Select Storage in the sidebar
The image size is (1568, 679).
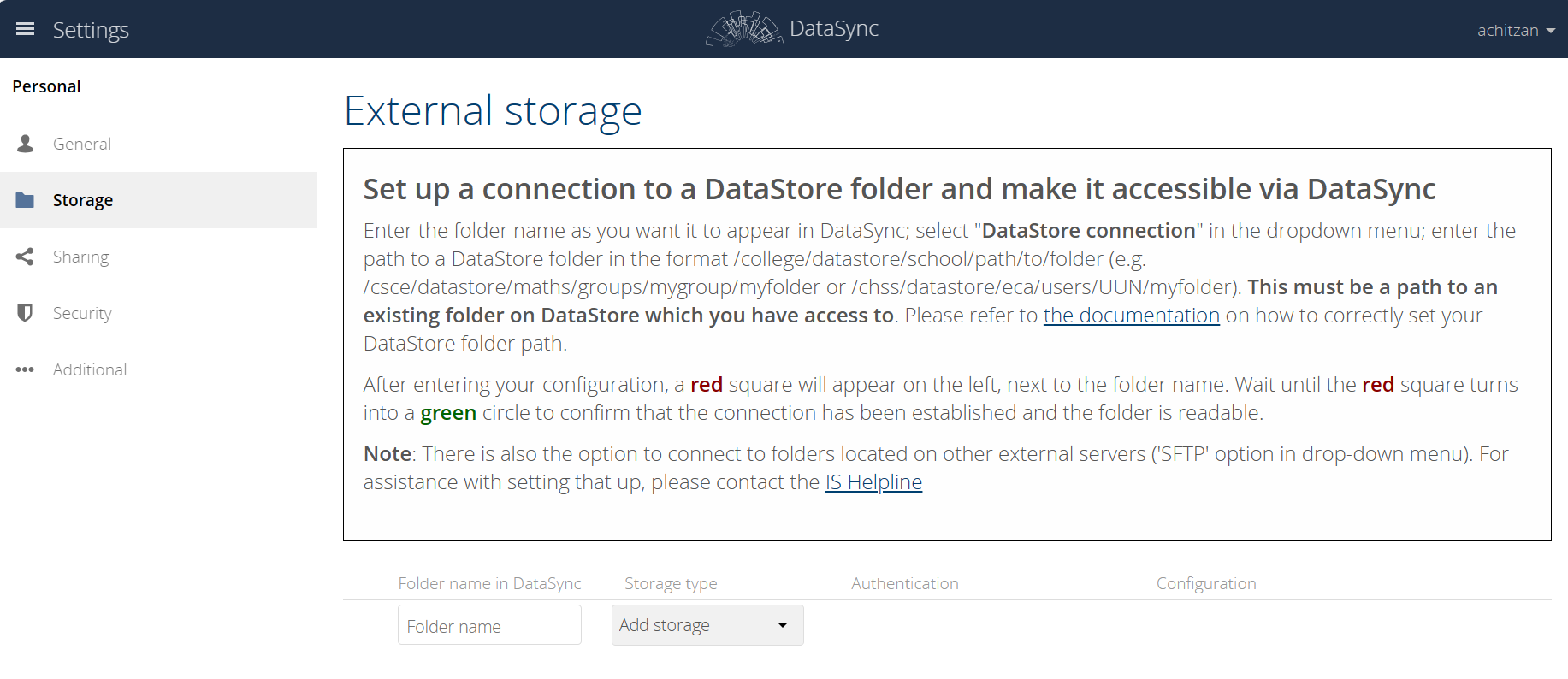point(158,200)
